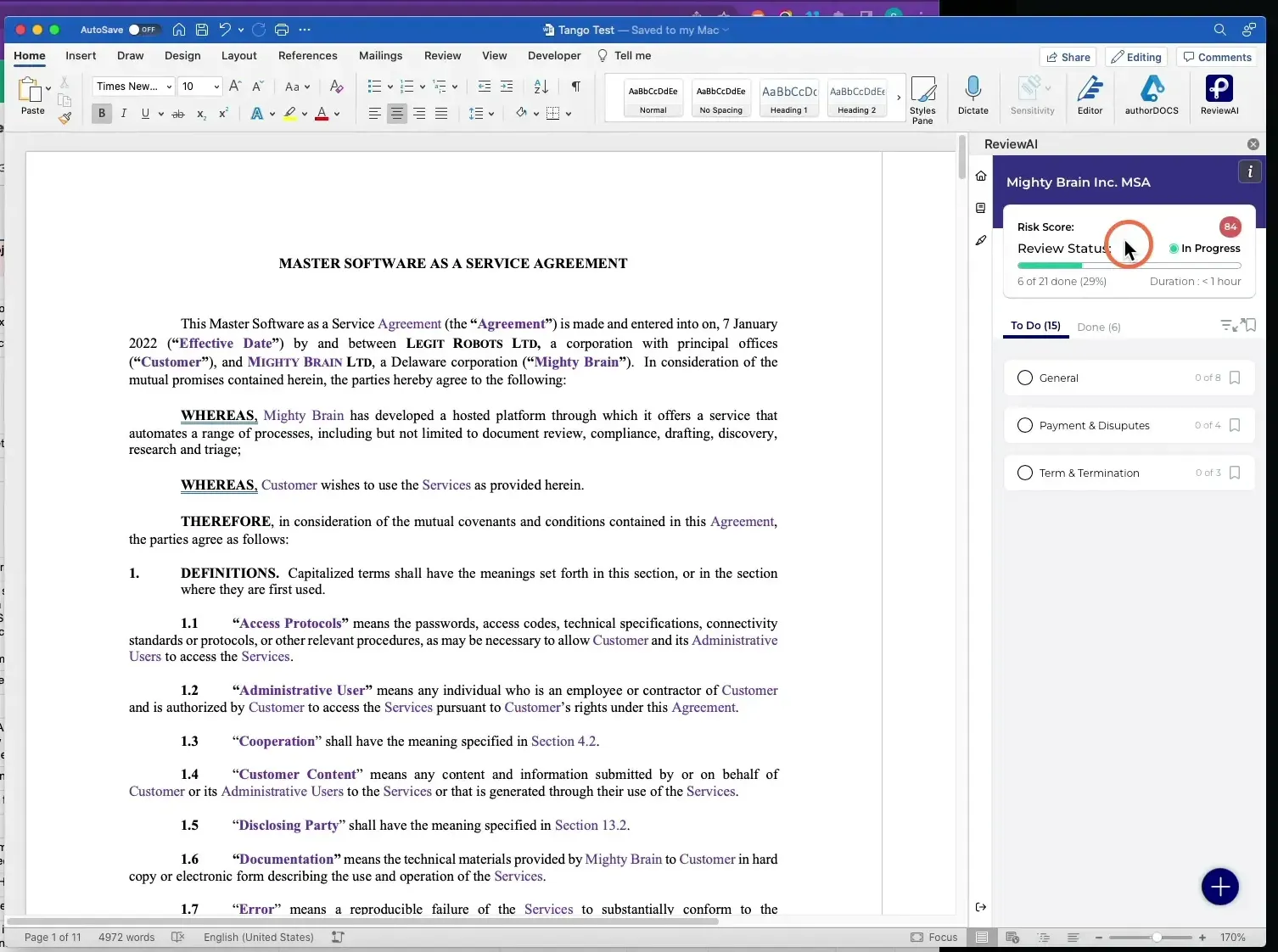The width and height of the screenshot is (1278, 952).
Task: Start Dictate microphone tool
Action: (x=973, y=94)
